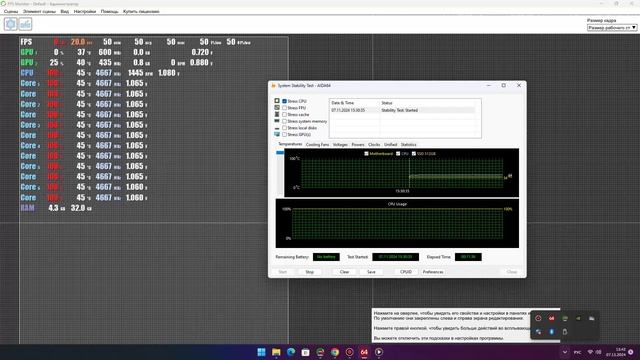Enable the Stress cache checkbox
The image size is (640, 360).
tap(284, 115)
